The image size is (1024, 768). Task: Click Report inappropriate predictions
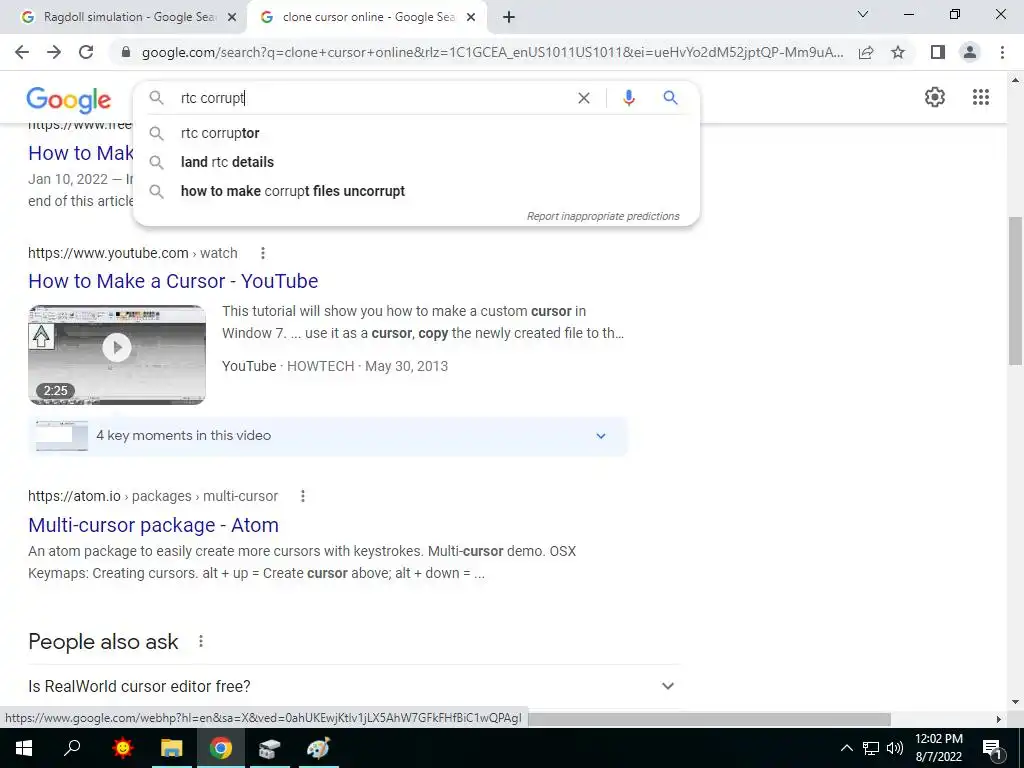point(603,216)
